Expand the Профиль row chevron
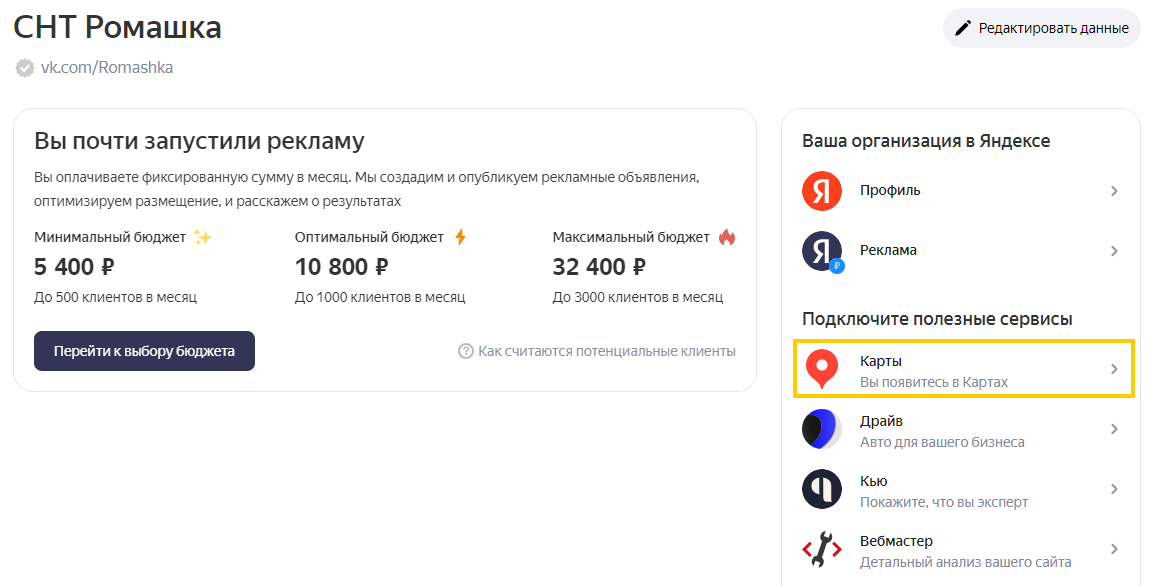 1114,191
